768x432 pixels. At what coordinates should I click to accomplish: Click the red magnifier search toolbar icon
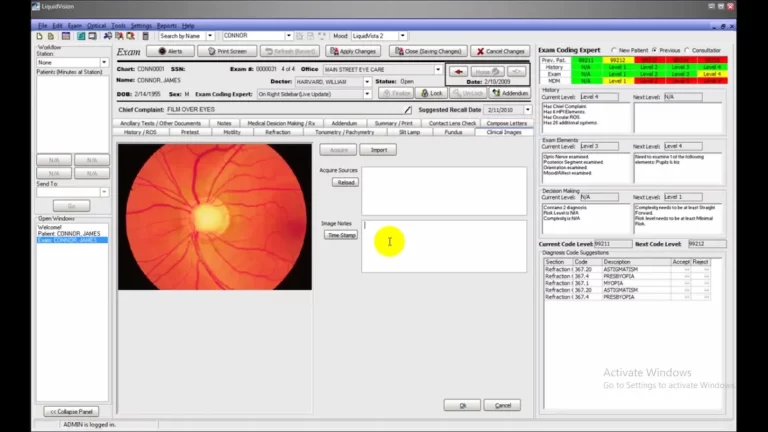click(x=130, y=36)
